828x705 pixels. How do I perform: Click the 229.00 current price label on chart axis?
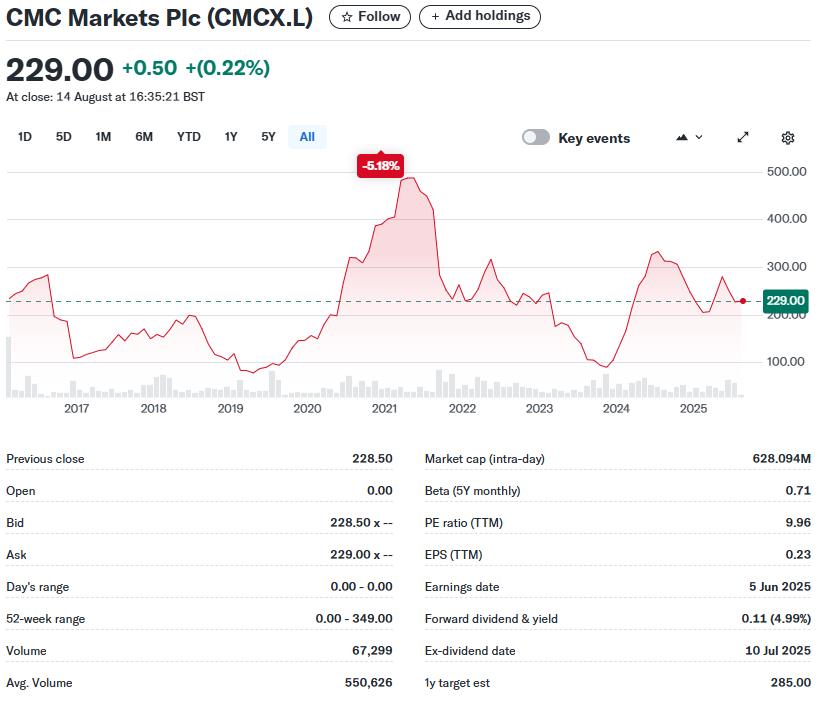[x=786, y=300]
